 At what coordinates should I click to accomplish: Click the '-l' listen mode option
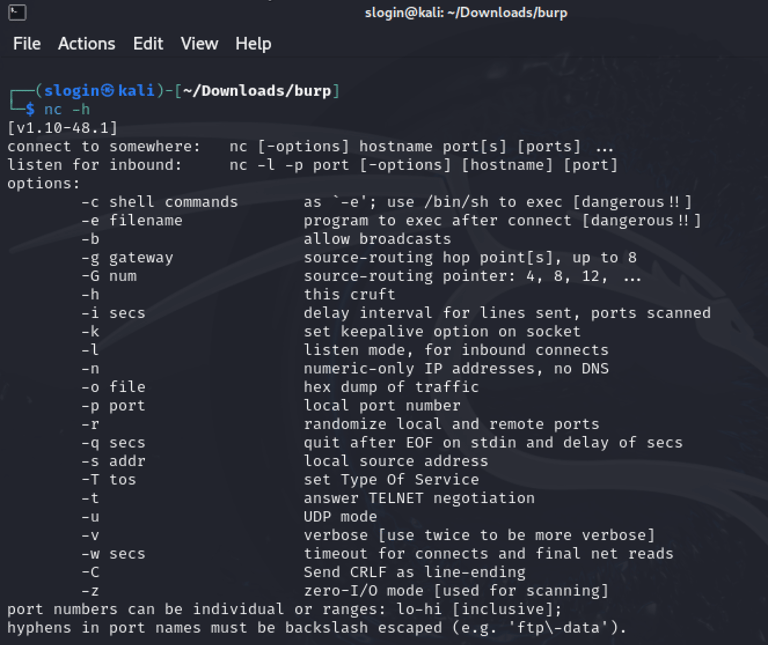tap(345, 350)
